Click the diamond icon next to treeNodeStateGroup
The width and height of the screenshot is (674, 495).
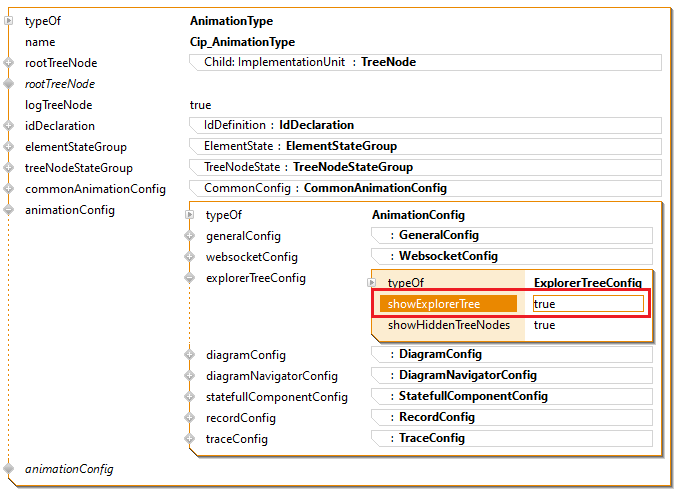coord(10,168)
